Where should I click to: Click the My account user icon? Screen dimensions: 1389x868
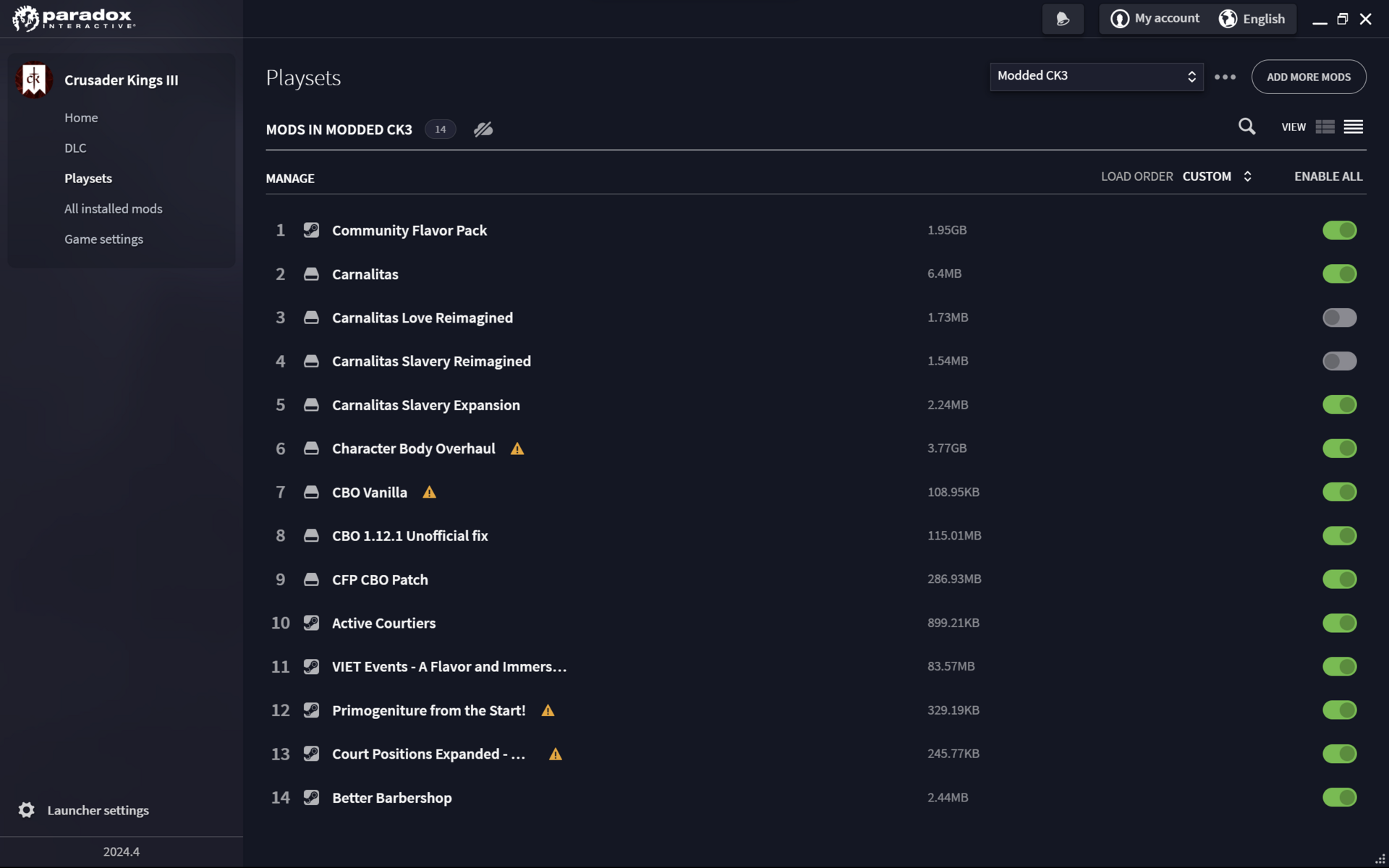(1120, 19)
